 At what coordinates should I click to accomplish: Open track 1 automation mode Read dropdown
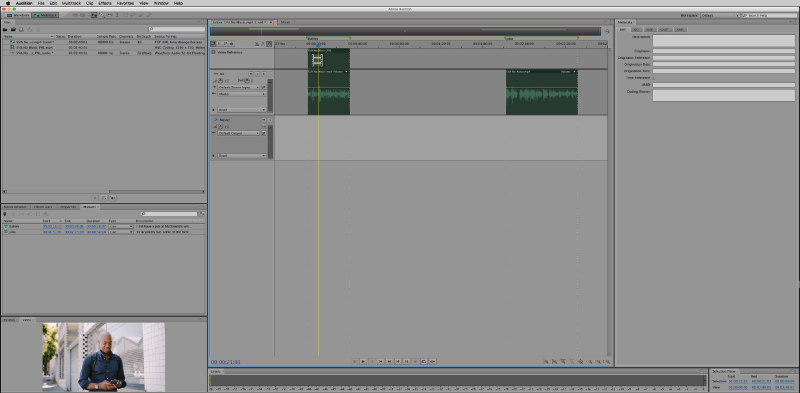(242, 110)
